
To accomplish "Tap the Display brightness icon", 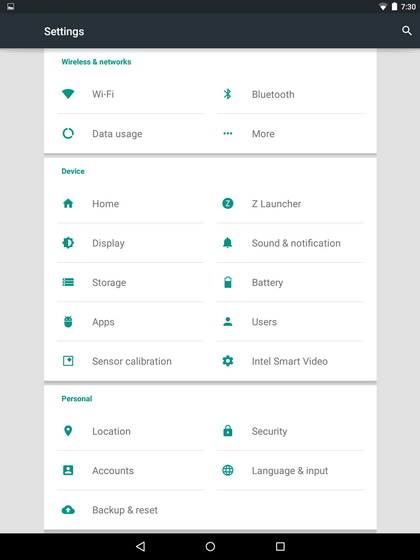I will (68, 243).
